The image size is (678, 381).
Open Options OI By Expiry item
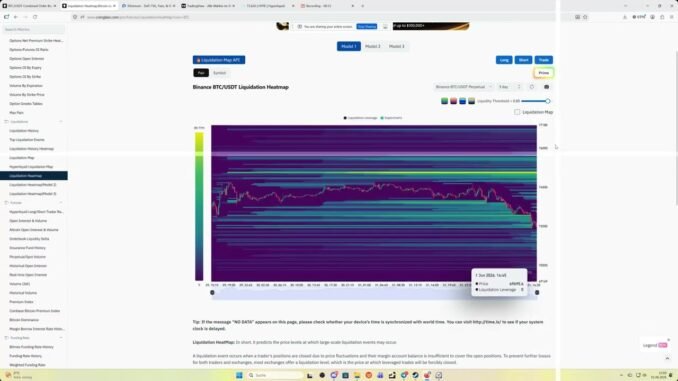click(26, 68)
